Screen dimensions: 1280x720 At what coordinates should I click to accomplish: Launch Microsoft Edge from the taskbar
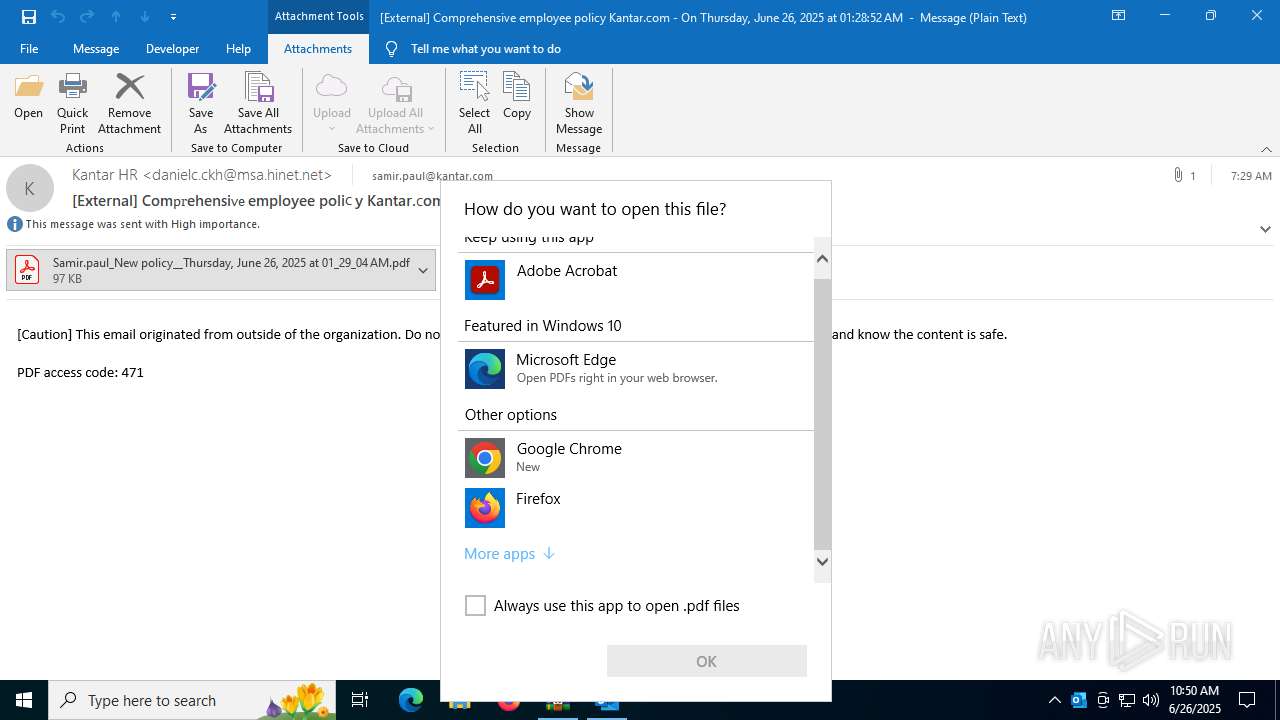point(411,700)
